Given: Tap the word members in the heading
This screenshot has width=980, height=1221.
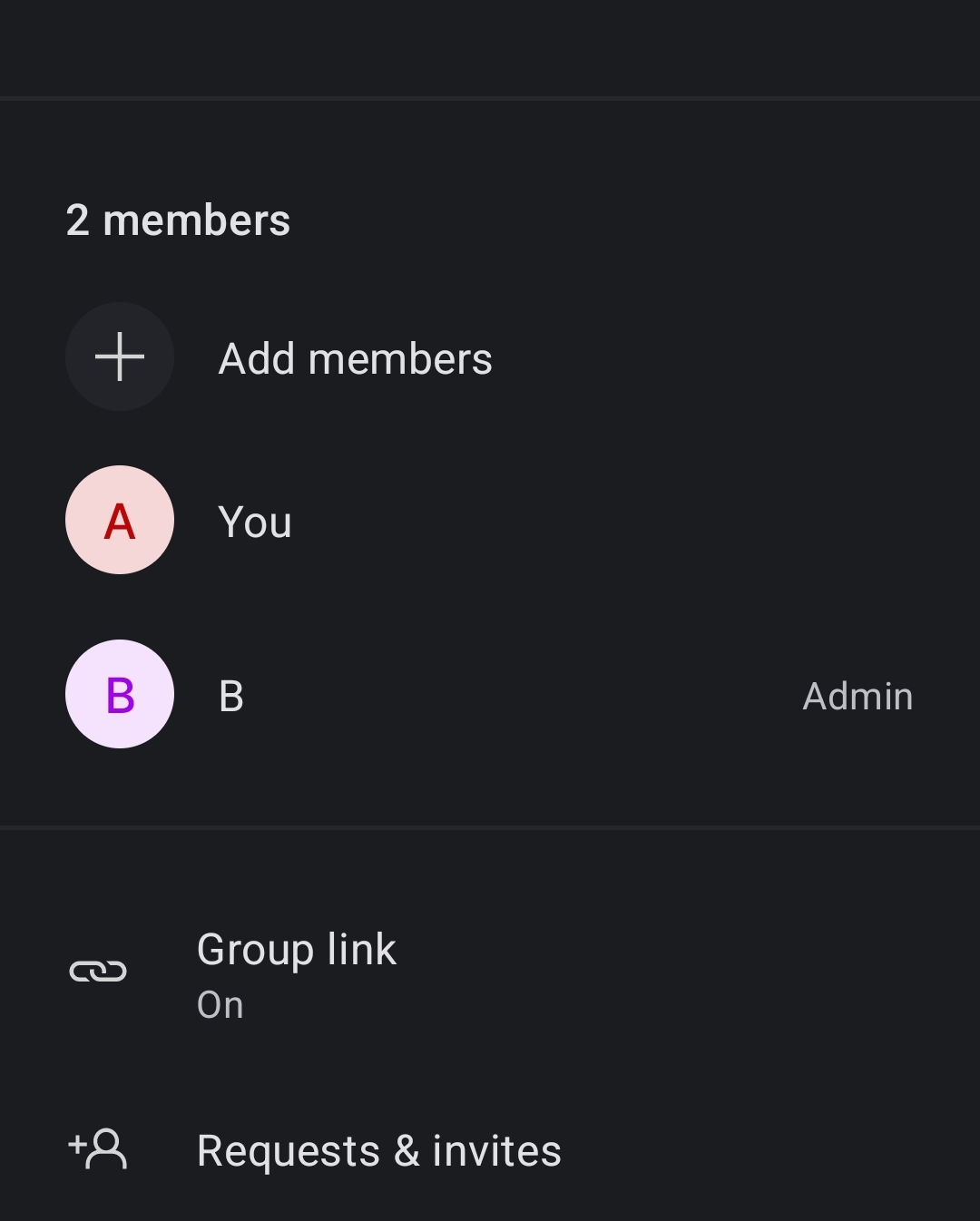Looking at the screenshot, I should tap(197, 220).
